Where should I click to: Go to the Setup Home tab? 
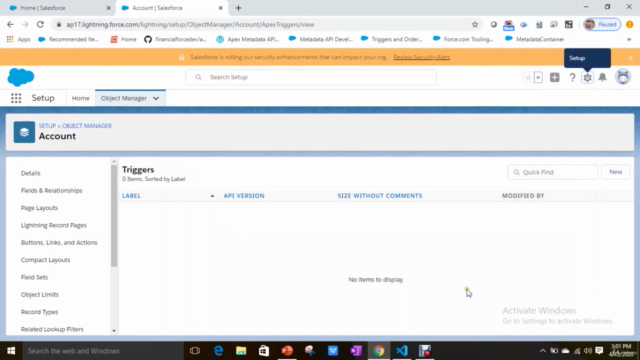[80, 98]
